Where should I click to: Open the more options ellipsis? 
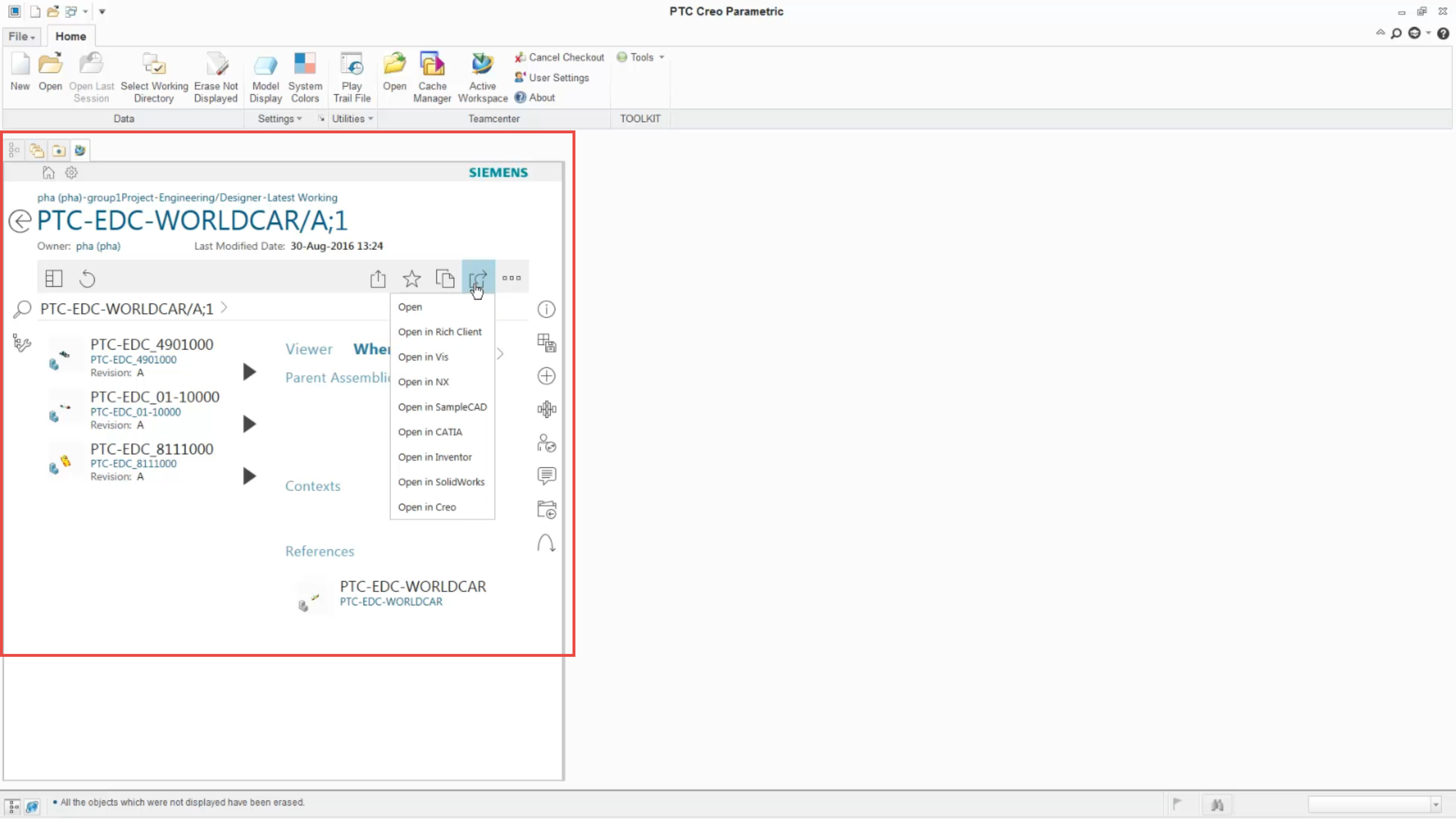pos(512,277)
